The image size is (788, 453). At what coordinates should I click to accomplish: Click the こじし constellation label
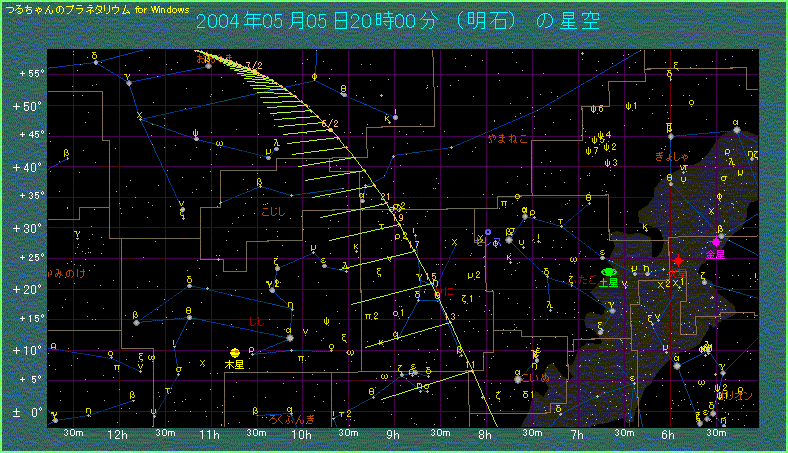click(272, 211)
